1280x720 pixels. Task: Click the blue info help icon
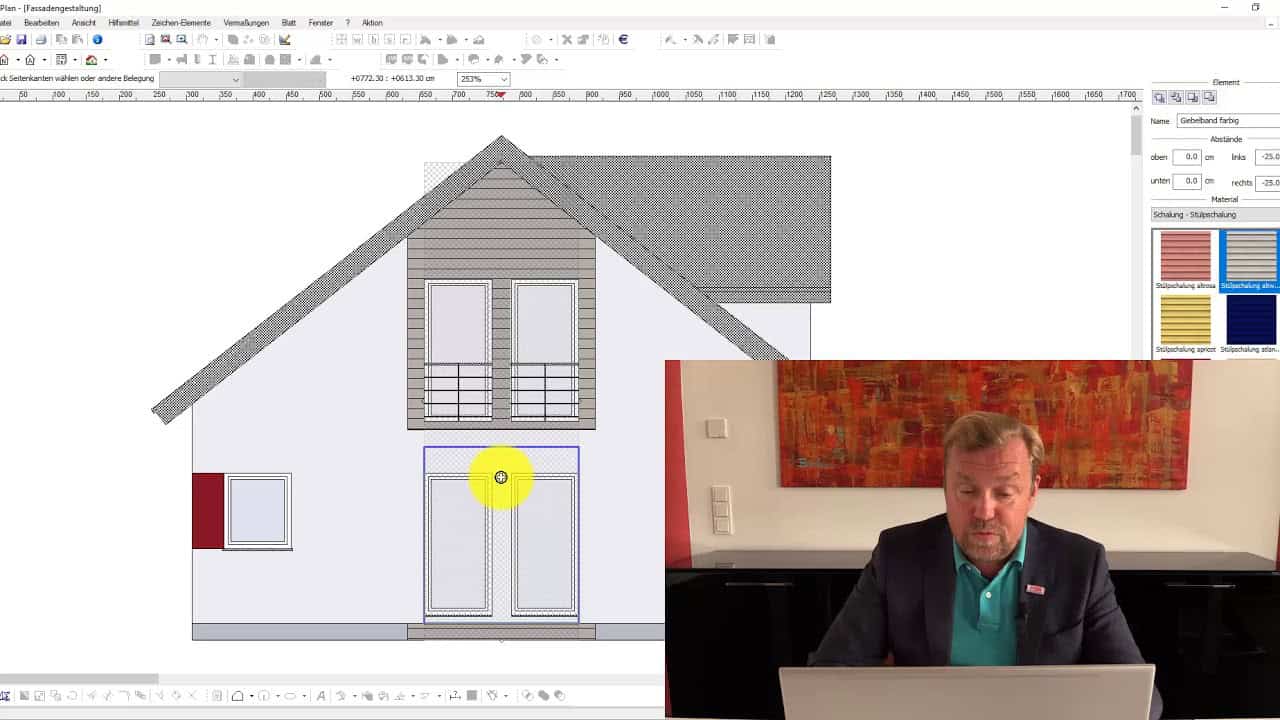(x=97, y=40)
